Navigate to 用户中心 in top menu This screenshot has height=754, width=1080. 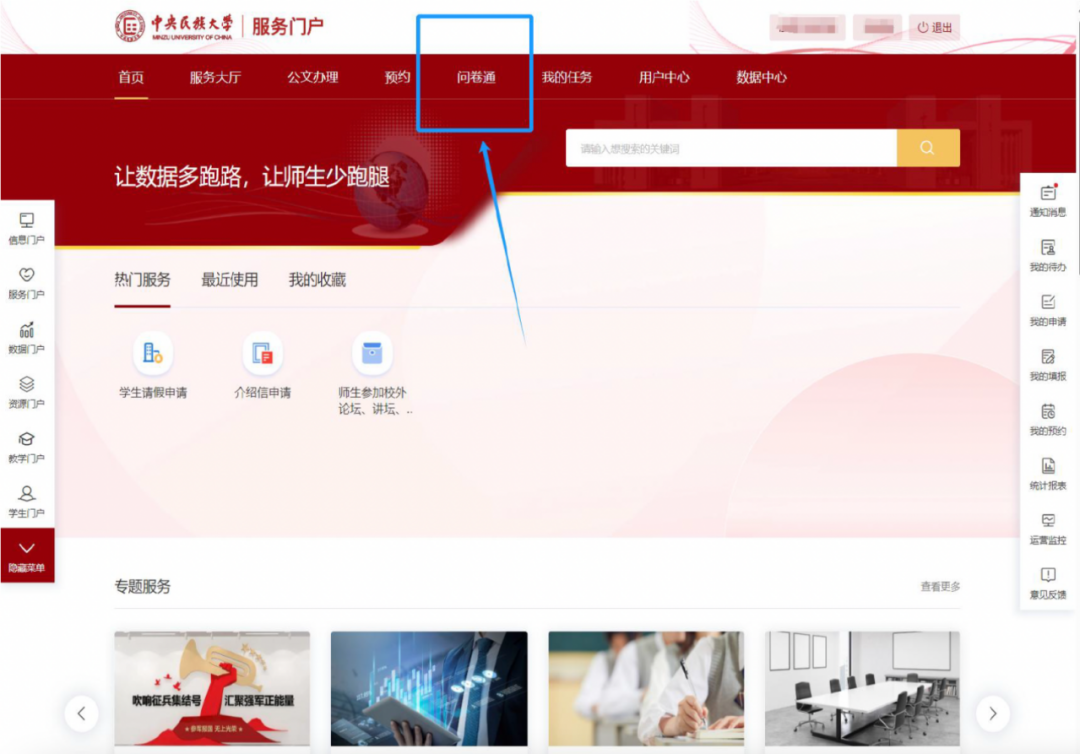click(663, 76)
